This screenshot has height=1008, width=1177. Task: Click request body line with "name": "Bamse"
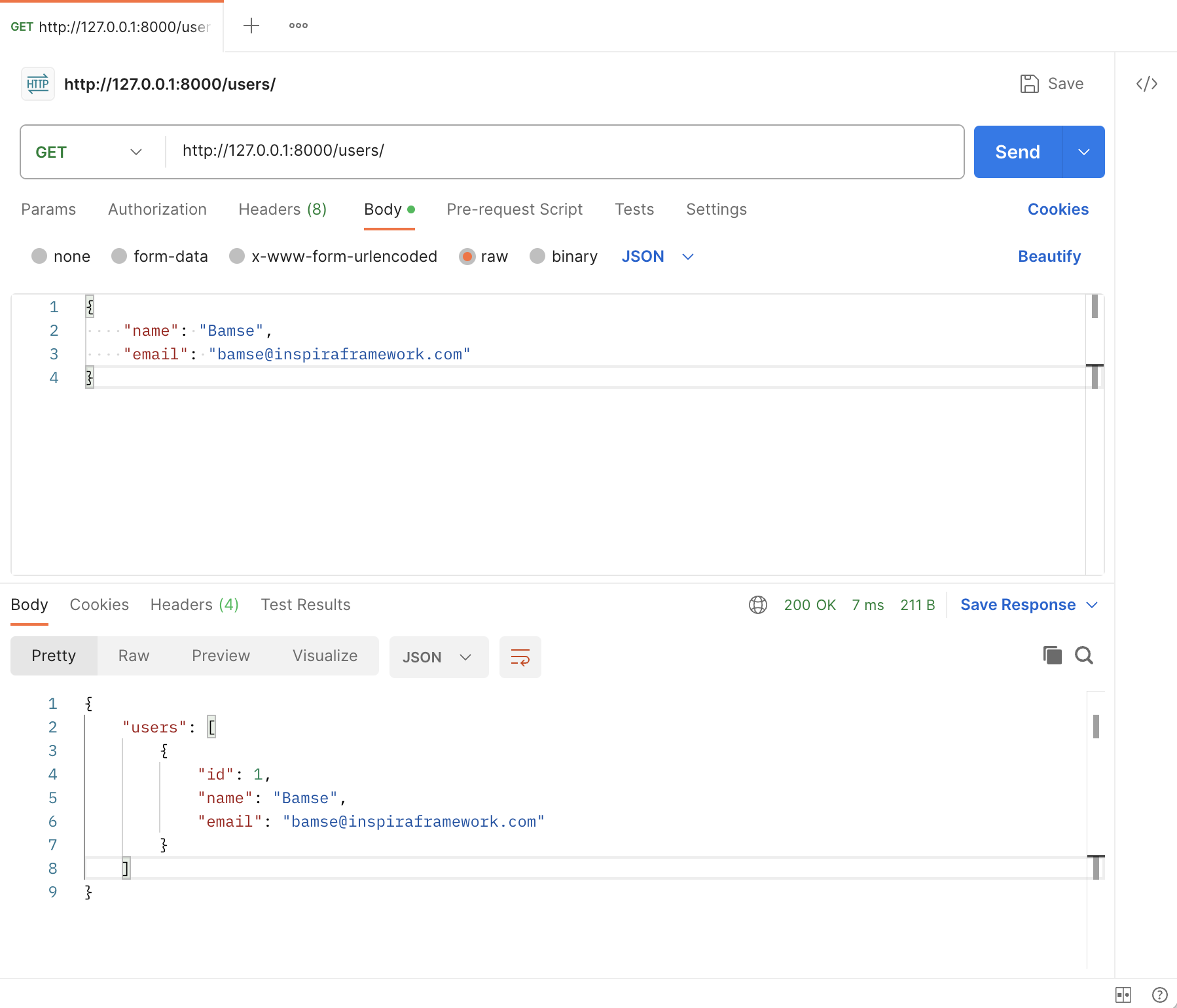point(198,331)
